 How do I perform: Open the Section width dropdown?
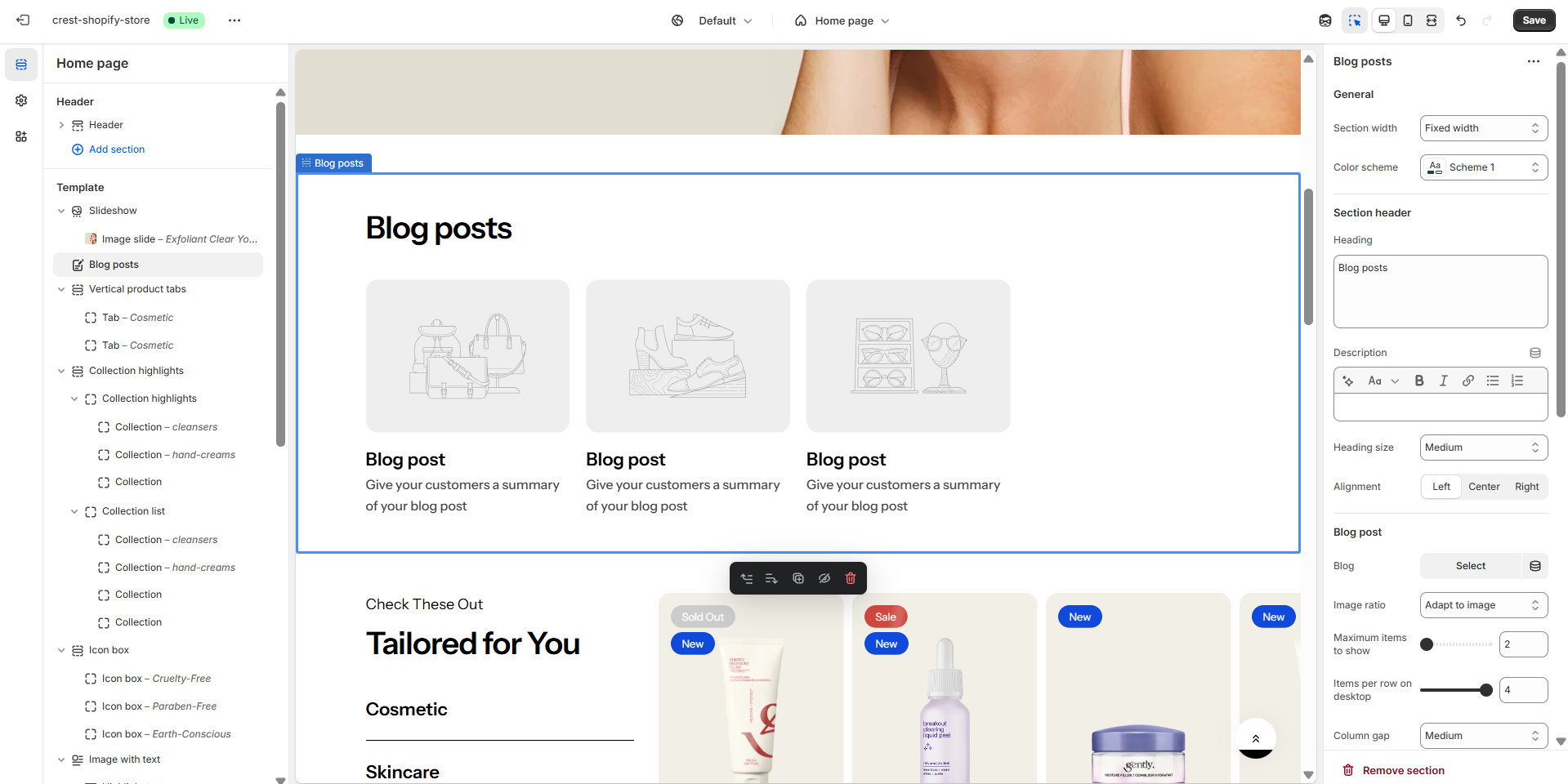[x=1483, y=128]
